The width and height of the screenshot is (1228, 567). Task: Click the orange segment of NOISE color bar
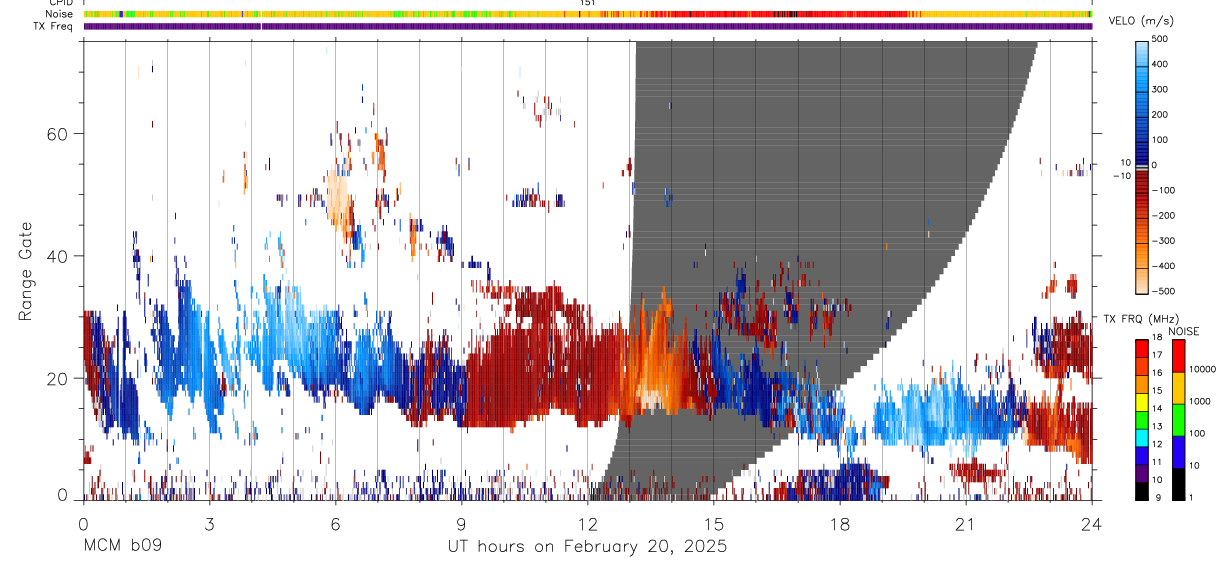(x=1178, y=387)
